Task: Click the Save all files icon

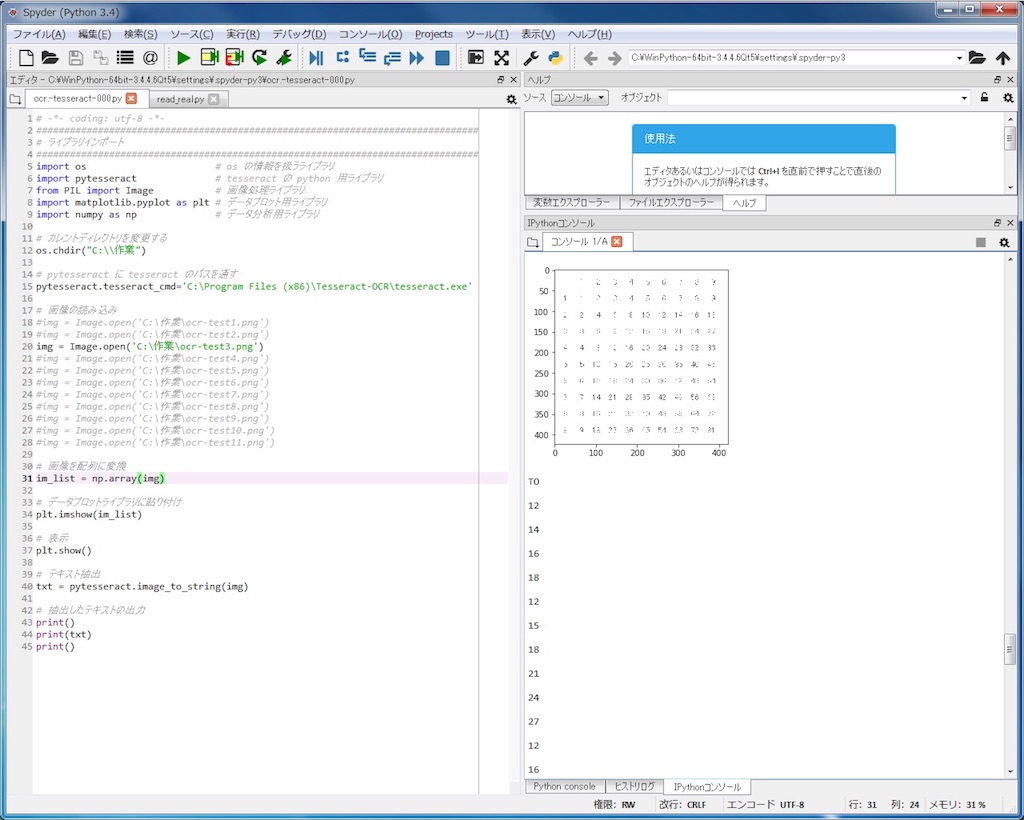Action: [101, 58]
